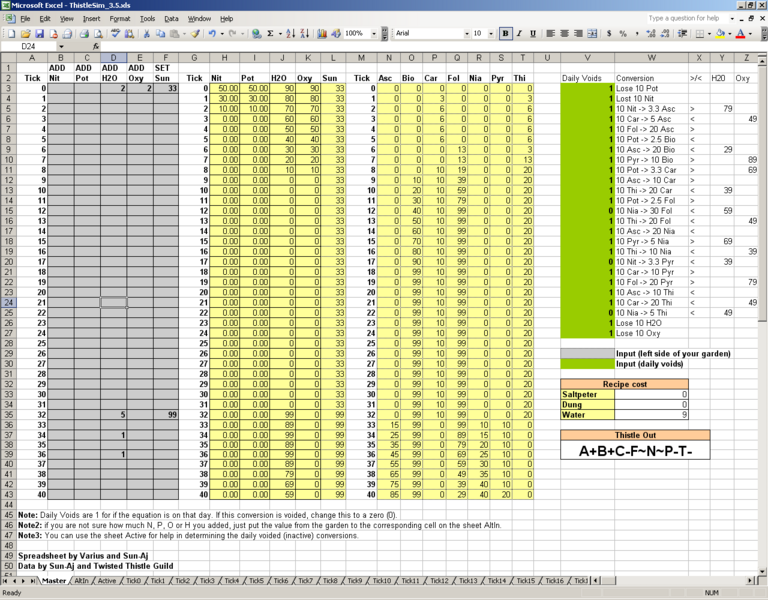Toggle Italic formatting
This screenshot has width=768, height=600.
click(519, 33)
